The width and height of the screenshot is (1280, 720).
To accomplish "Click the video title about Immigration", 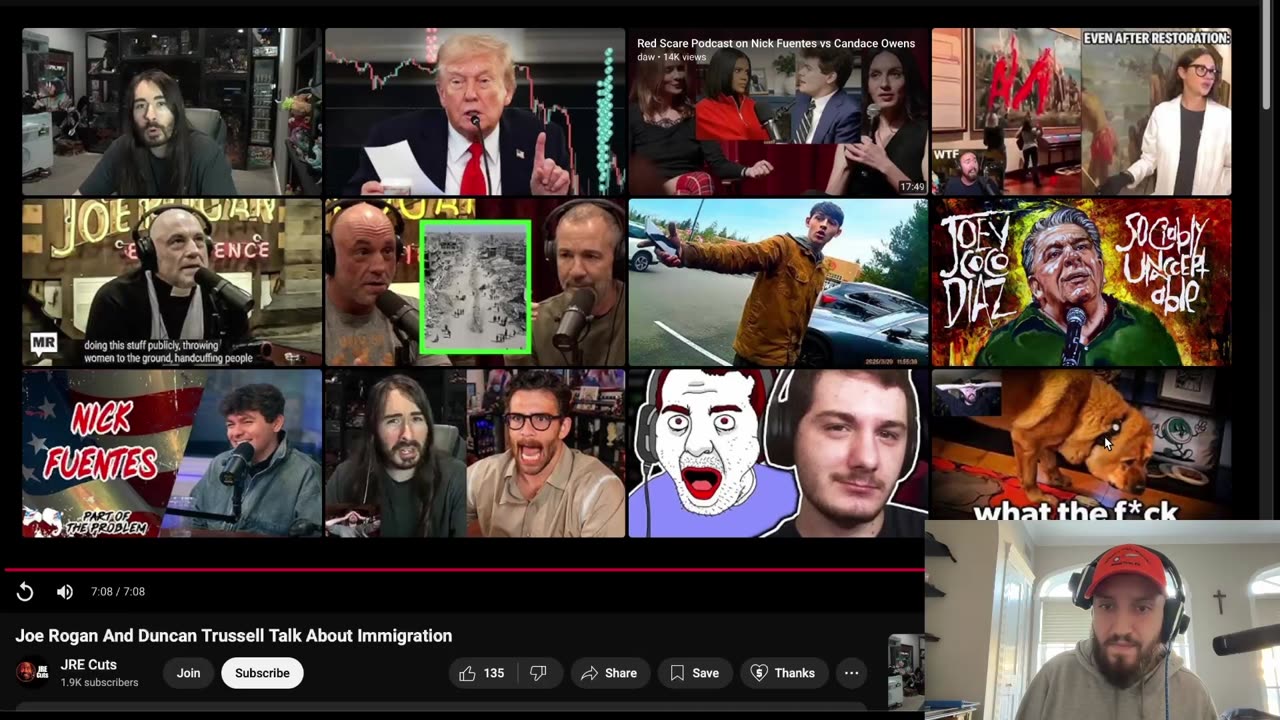I will click(233, 636).
